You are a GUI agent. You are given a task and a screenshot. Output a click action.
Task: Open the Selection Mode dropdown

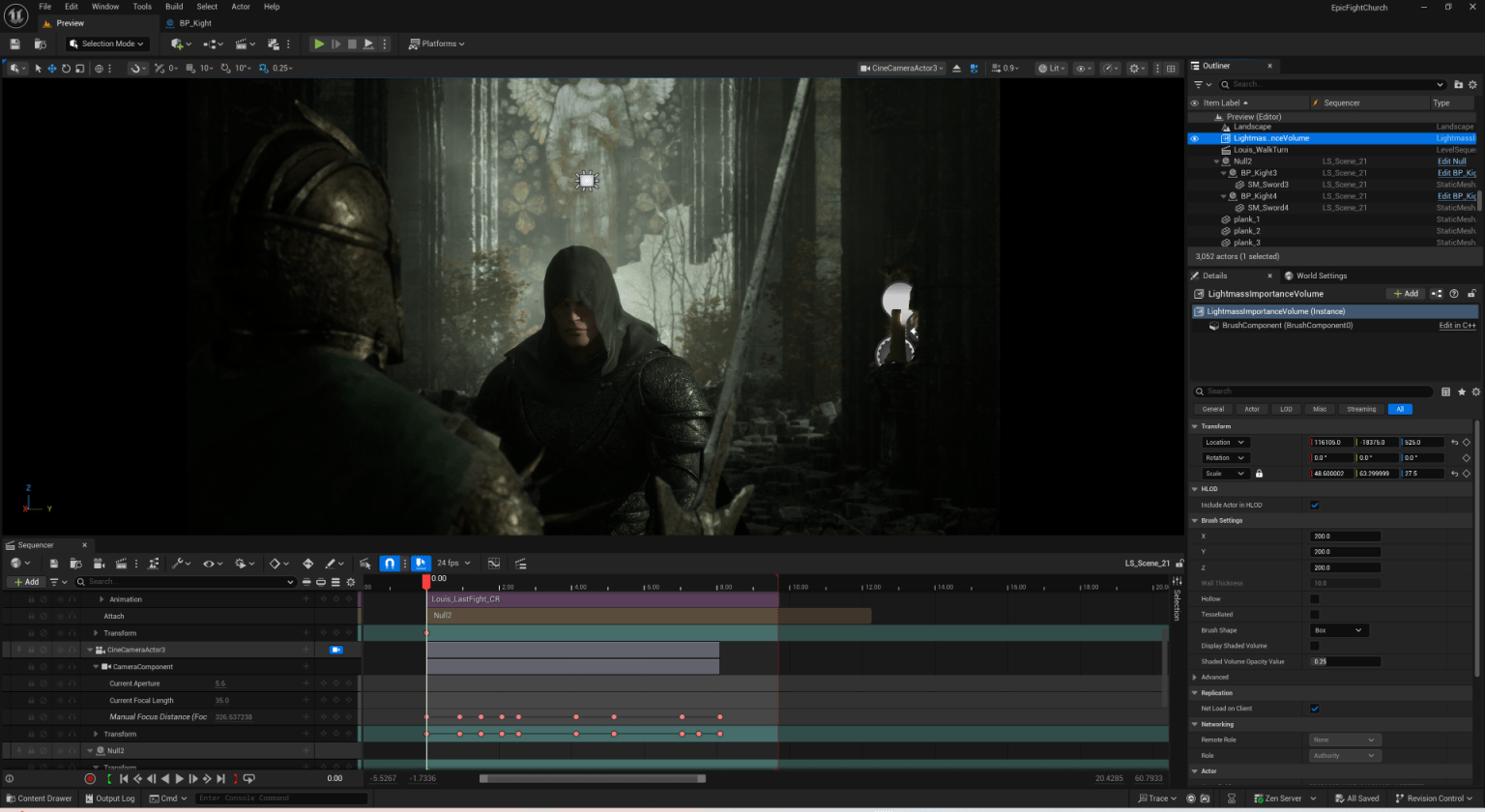click(x=106, y=43)
